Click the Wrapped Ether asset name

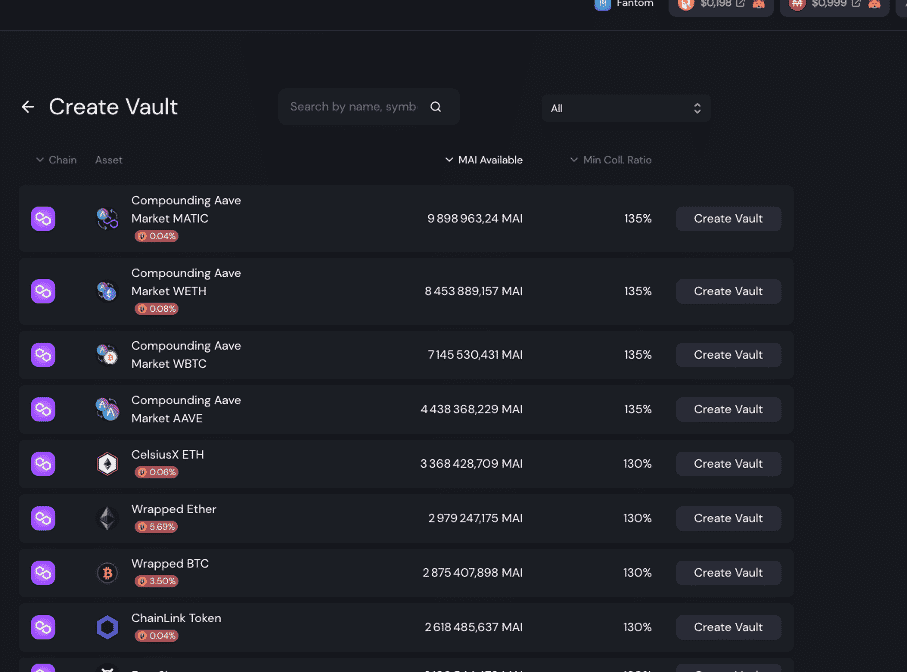[x=174, y=509]
